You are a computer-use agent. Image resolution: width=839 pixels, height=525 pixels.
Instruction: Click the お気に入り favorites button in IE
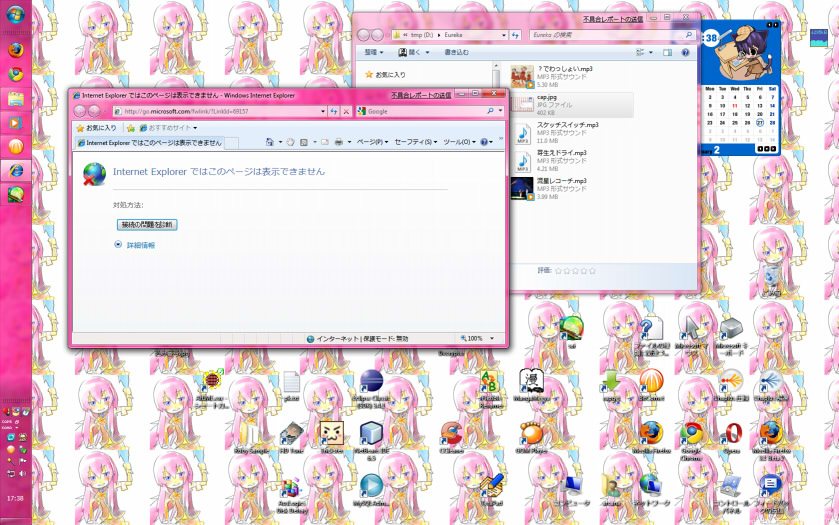pyautogui.click(x=96, y=128)
